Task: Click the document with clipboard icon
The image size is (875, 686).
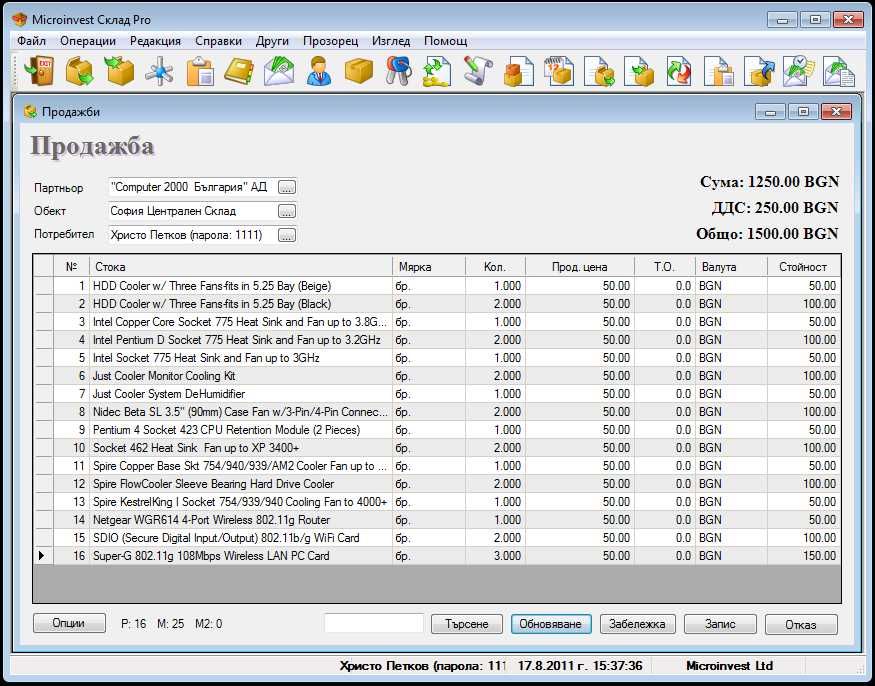Action: [719, 71]
